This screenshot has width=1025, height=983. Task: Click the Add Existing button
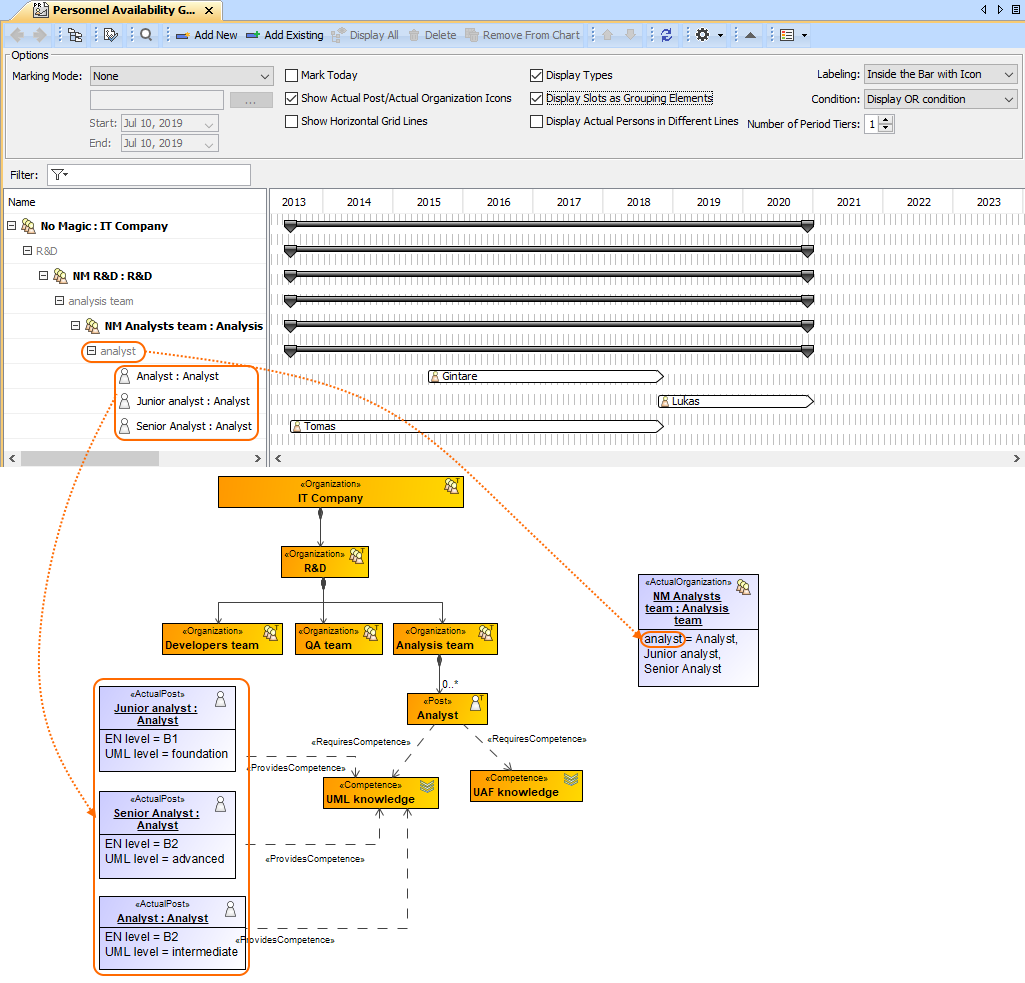[284, 35]
